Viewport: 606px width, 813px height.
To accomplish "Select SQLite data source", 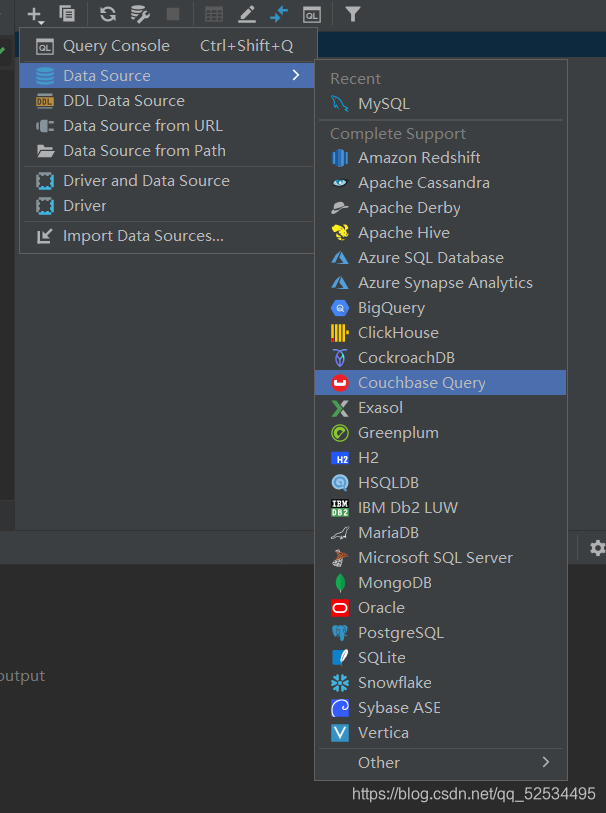I will pyautogui.click(x=441, y=658).
